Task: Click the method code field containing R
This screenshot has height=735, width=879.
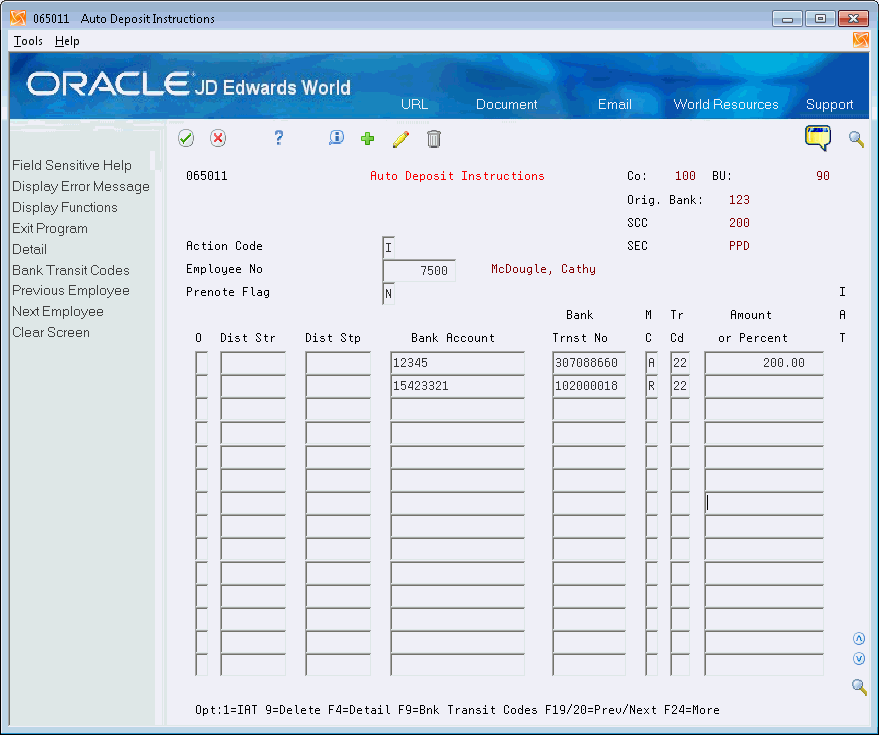Action: (x=651, y=386)
